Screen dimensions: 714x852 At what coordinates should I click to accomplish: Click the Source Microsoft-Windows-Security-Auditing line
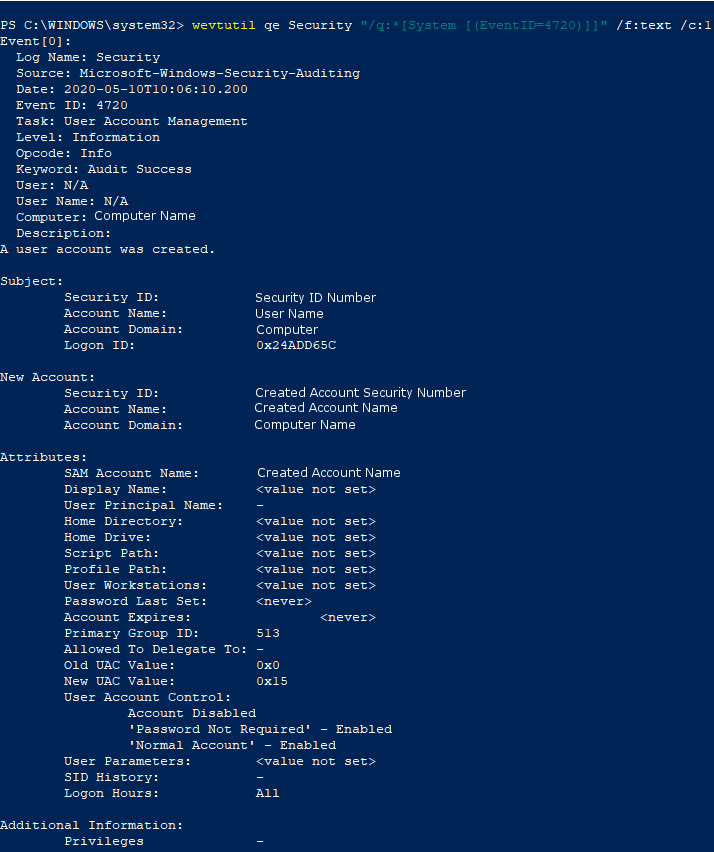click(188, 73)
